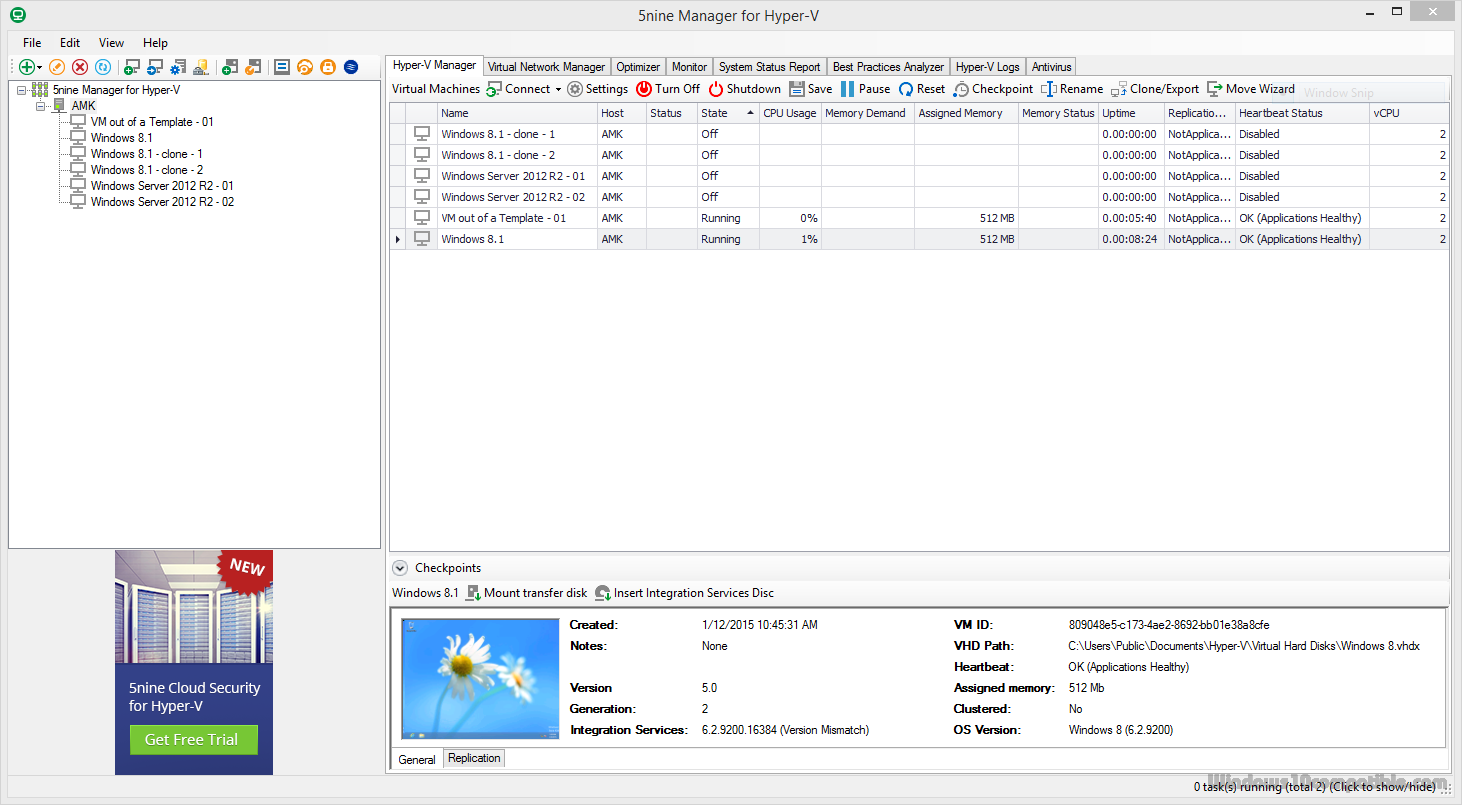Open the File menu
The height and width of the screenshot is (805, 1462).
(x=32, y=43)
